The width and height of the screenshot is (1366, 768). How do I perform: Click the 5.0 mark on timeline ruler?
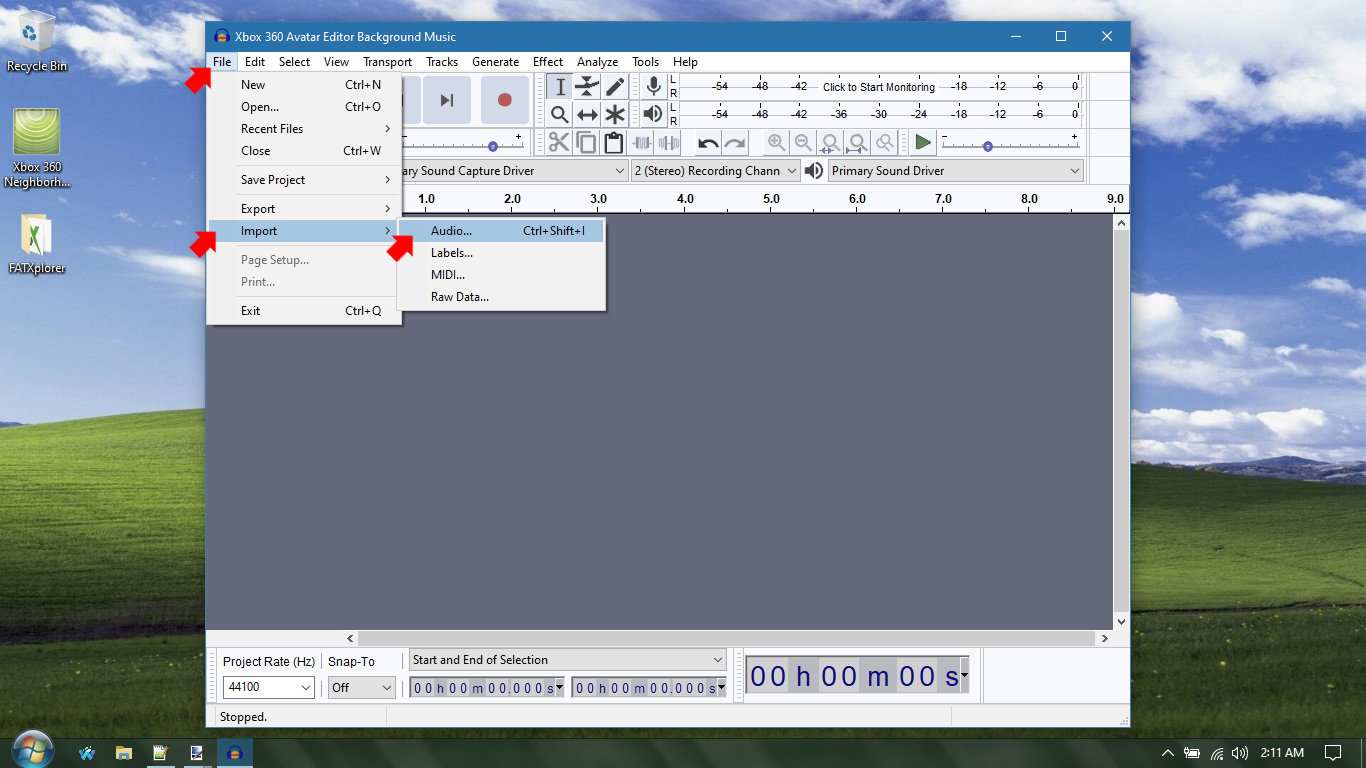pyautogui.click(x=771, y=199)
